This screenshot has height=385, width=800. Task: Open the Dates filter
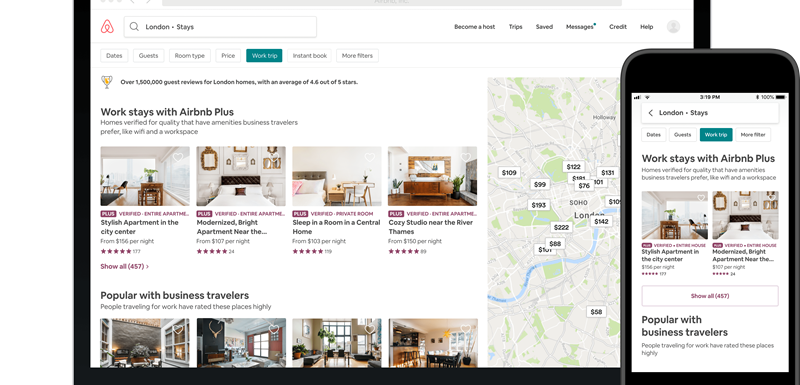pos(114,56)
